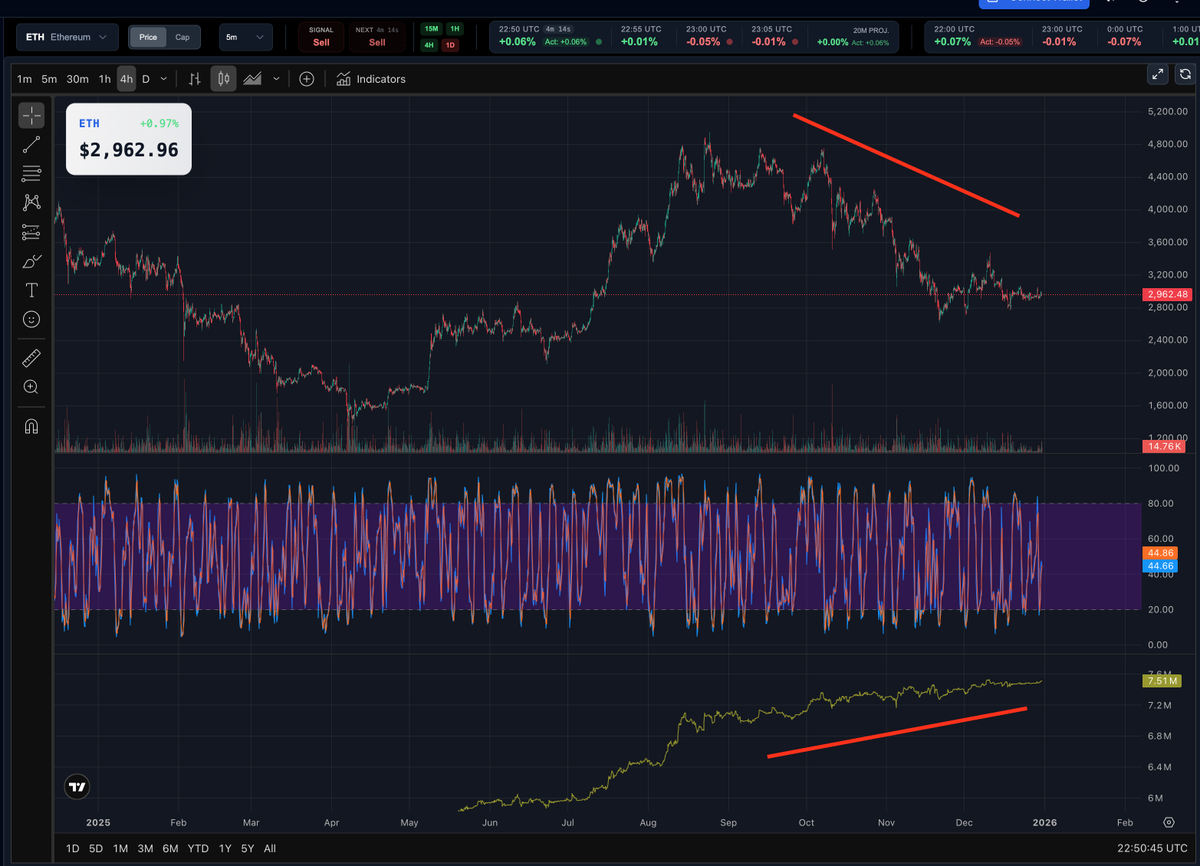This screenshot has width=1200, height=866.
Task: Open the Indicators panel
Action: (371, 79)
